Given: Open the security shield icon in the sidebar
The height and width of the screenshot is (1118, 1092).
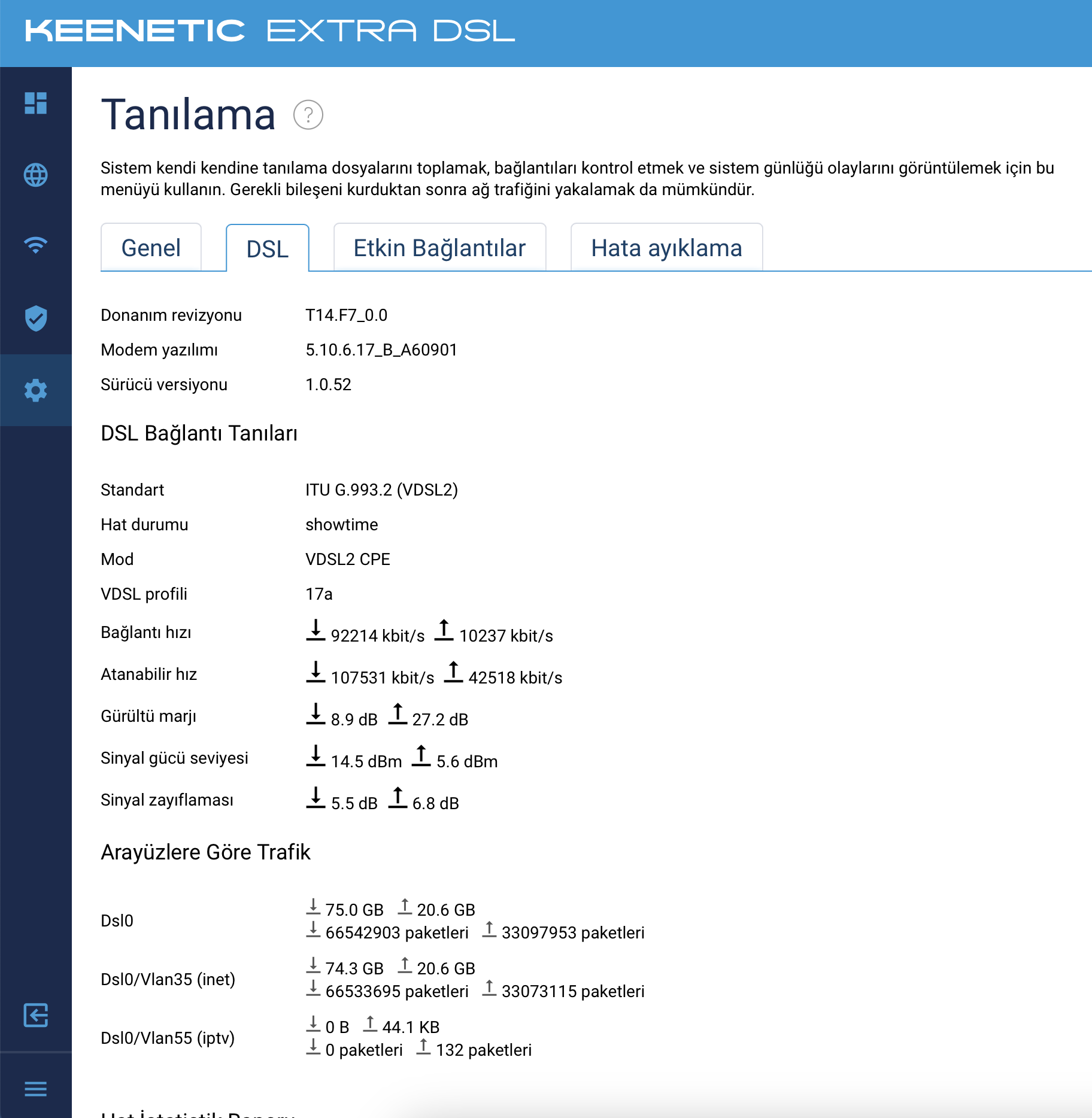Looking at the screenshot, I should pyautogui.click(x=36, y=318).
